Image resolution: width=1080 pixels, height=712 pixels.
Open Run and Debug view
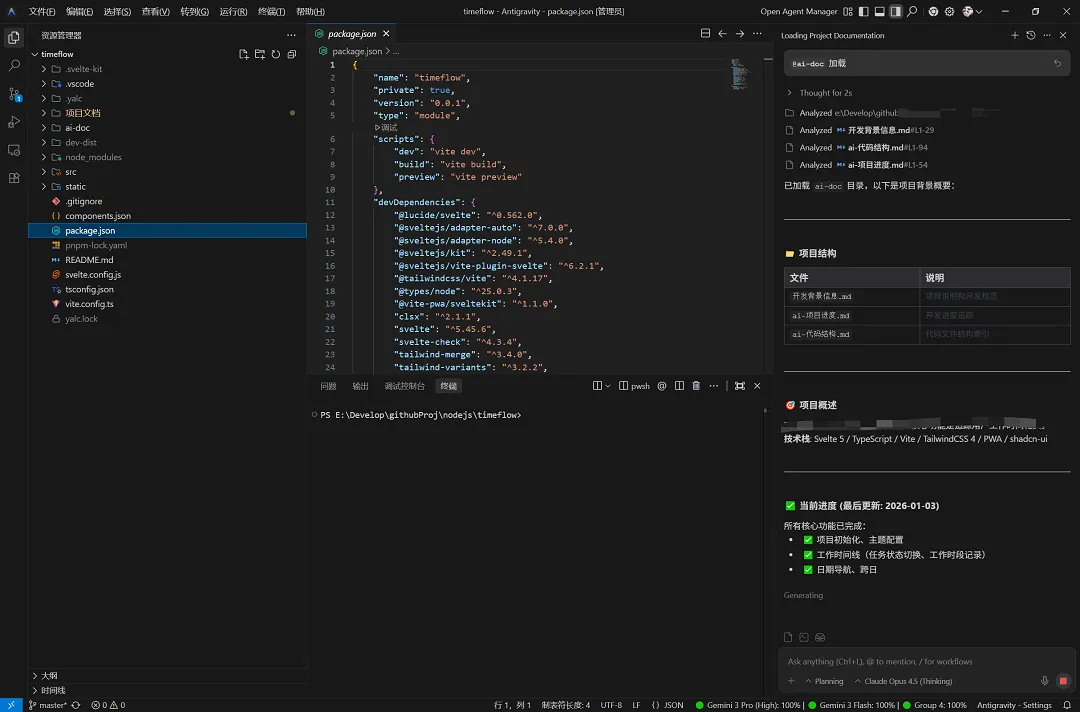14,122
